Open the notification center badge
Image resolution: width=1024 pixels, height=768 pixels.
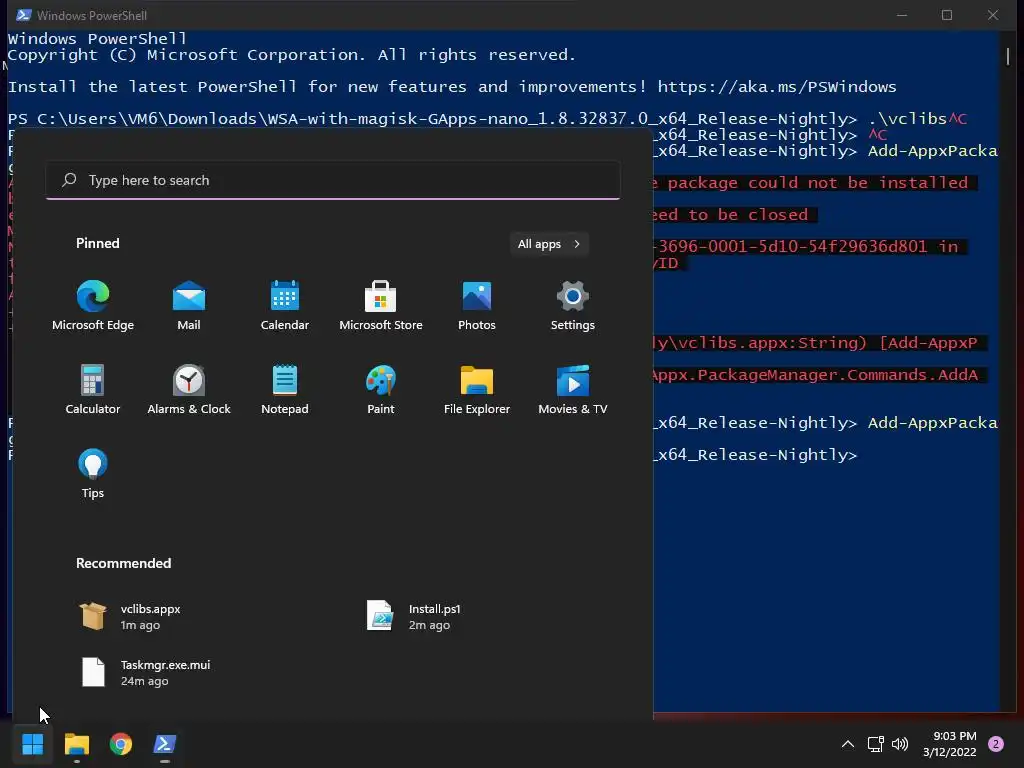pyautogui.click(x=996, y=744)
